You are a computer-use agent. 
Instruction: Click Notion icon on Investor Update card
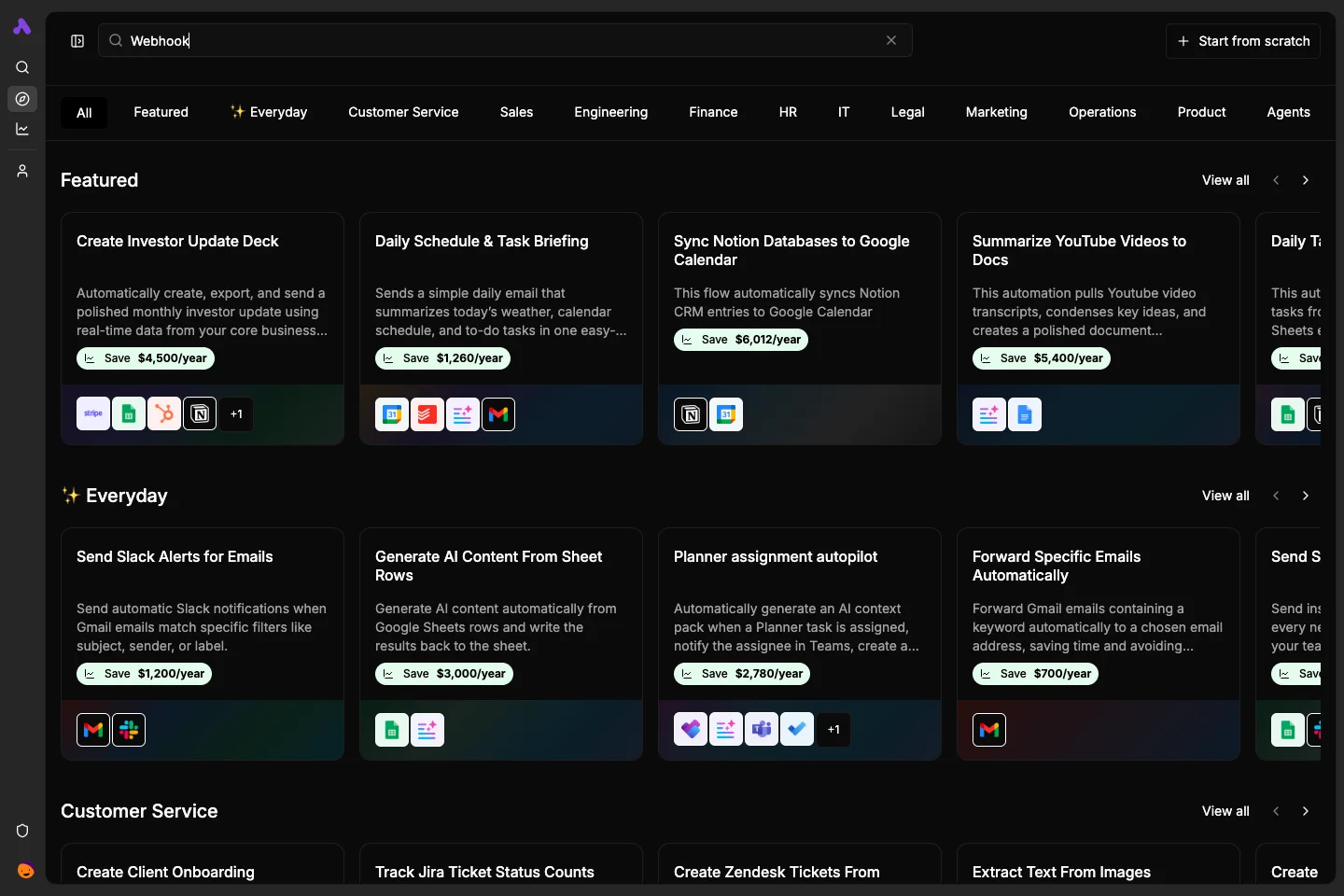point(200,413)
